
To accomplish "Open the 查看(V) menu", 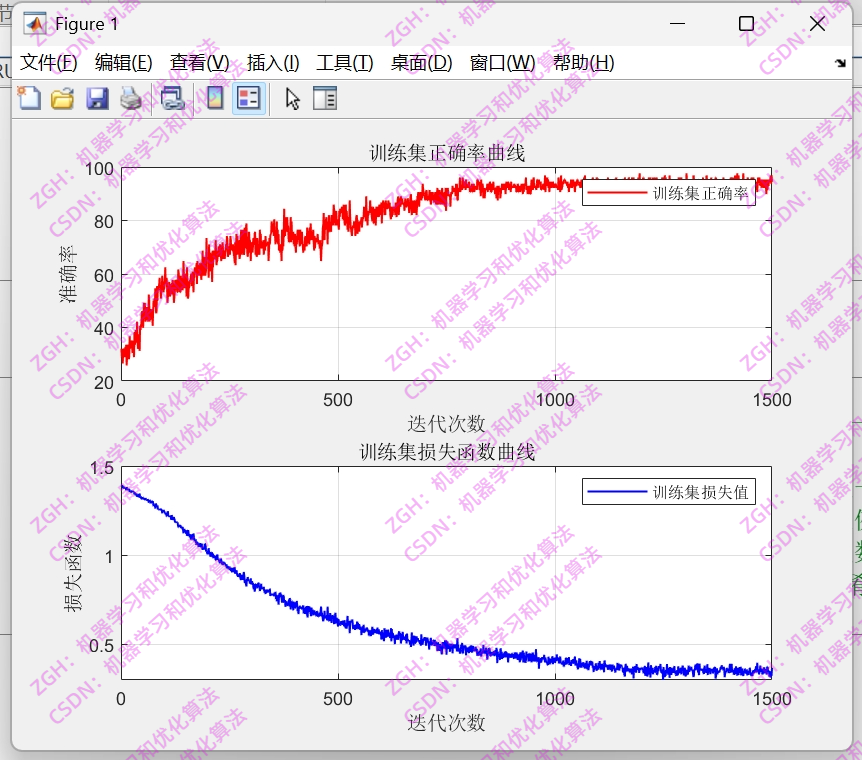I will [x=200, y=63].
